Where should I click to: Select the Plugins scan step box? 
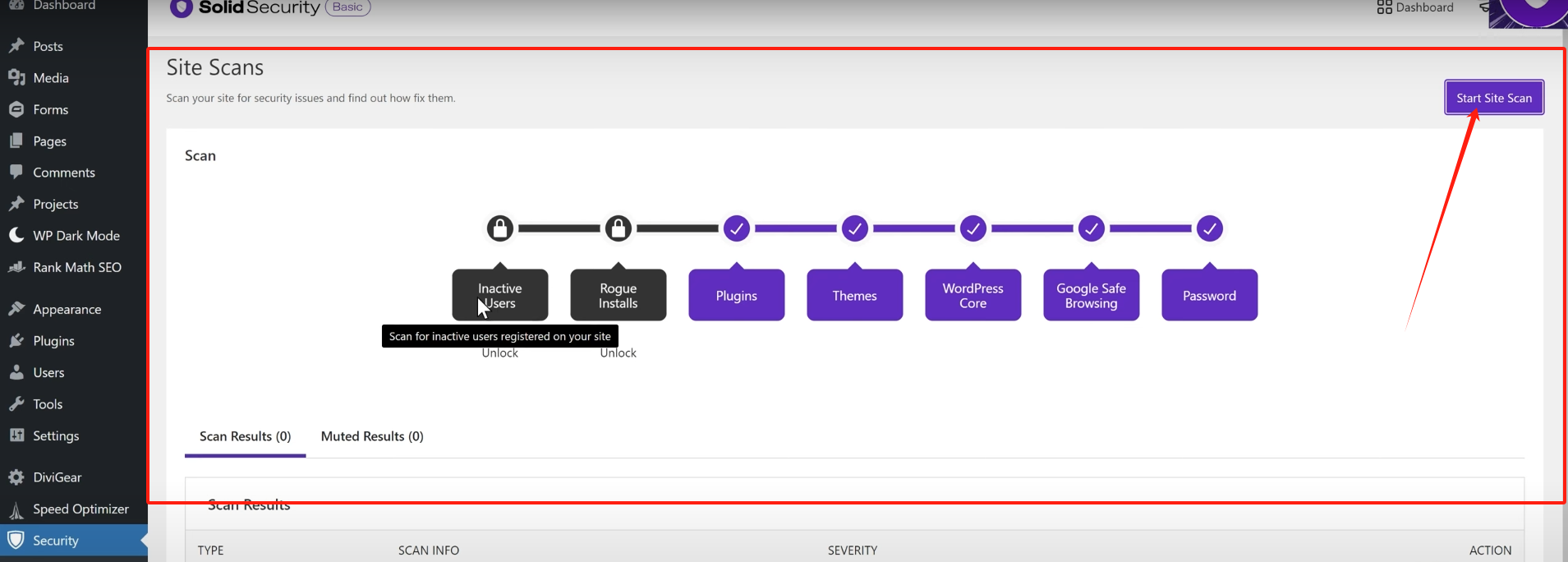point(737,295)
